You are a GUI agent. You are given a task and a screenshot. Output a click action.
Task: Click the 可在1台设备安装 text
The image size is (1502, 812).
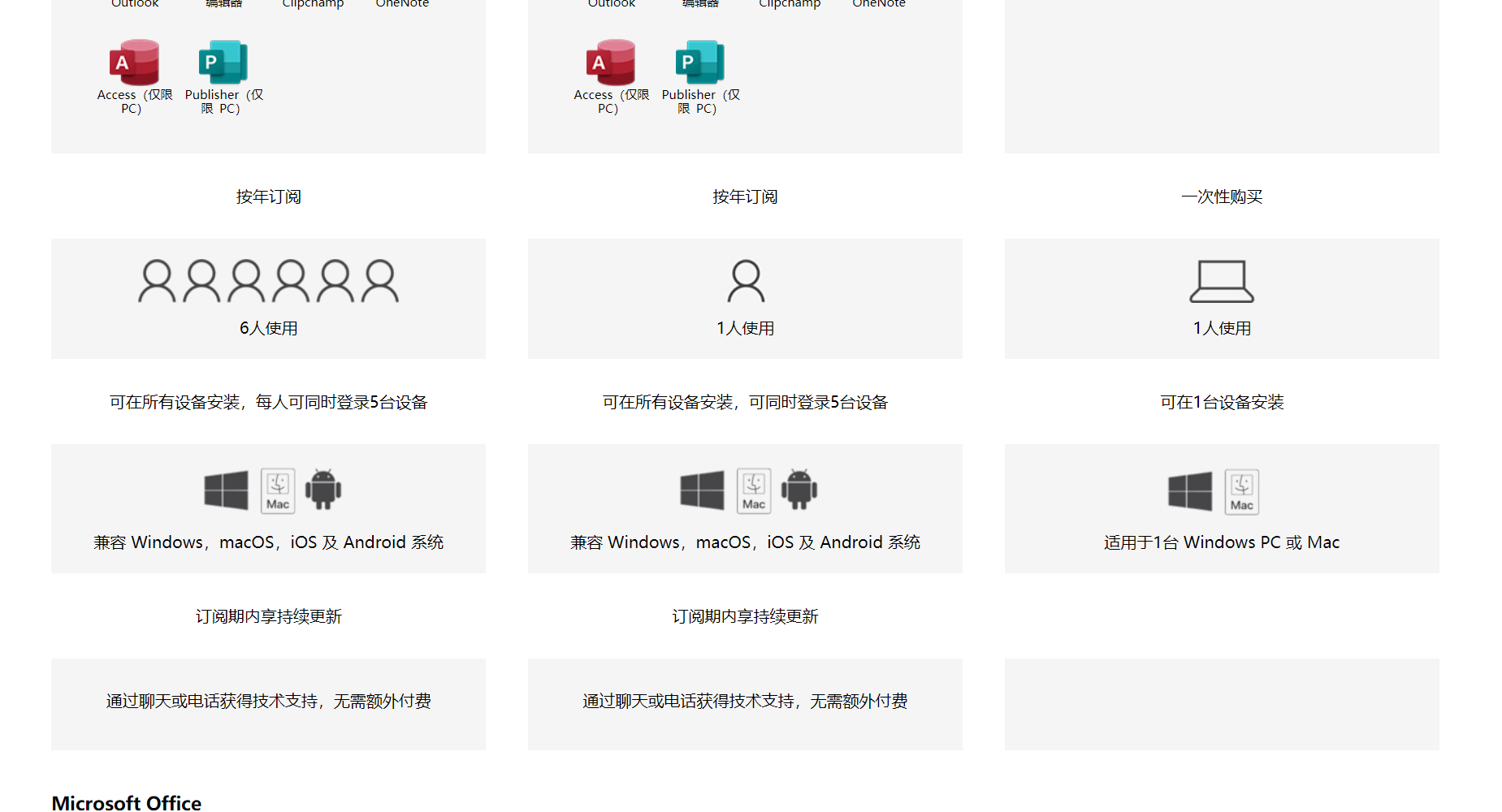pyautogui.click(x=1222, y=402)
